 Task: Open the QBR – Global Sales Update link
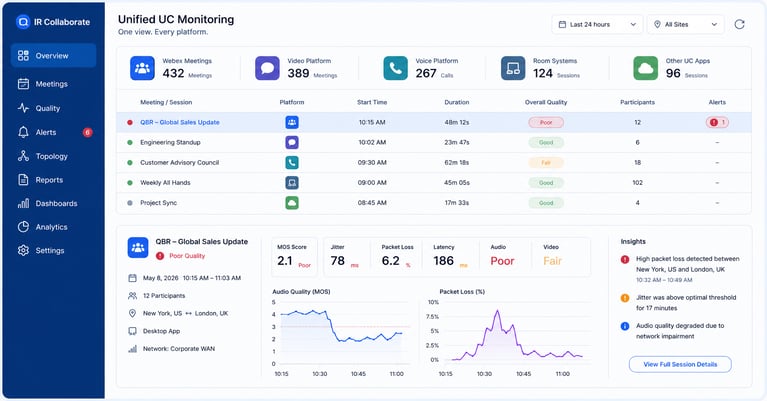point(180,122)
